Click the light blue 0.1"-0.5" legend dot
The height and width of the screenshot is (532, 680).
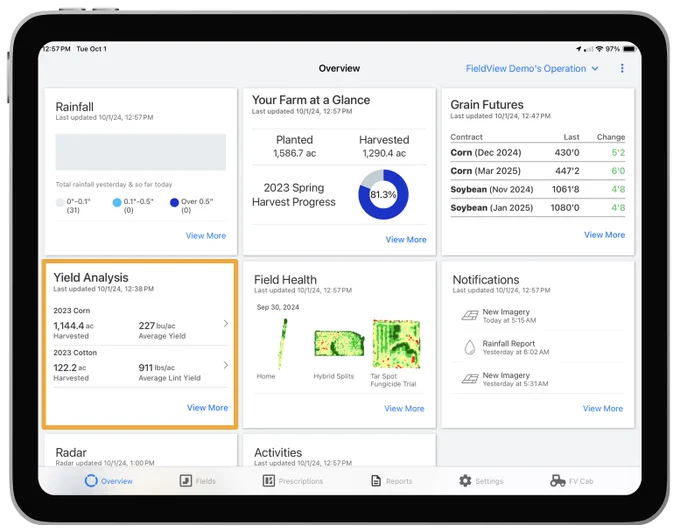click(117, 202)
